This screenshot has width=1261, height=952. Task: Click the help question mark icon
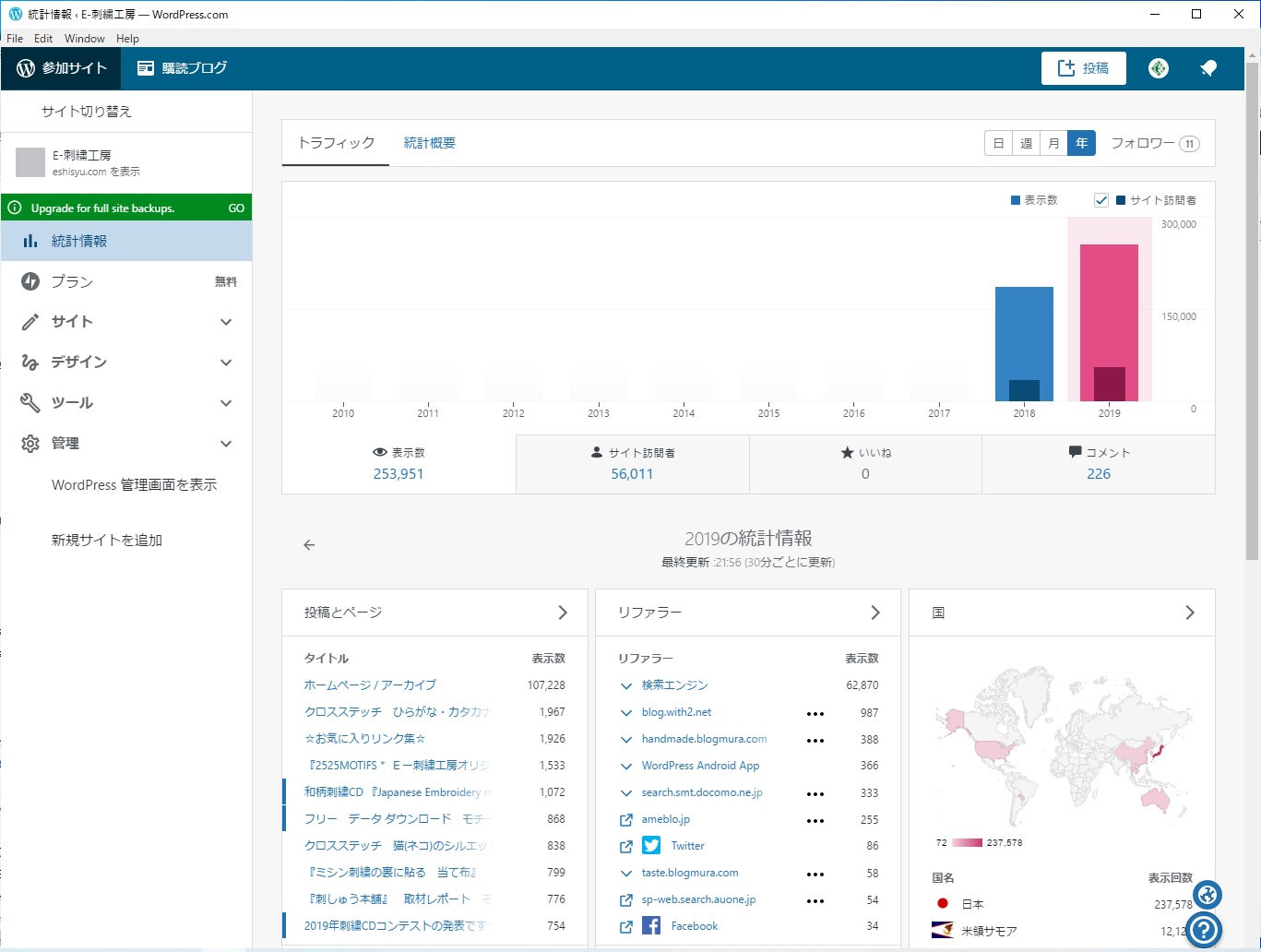point(1204,930)
